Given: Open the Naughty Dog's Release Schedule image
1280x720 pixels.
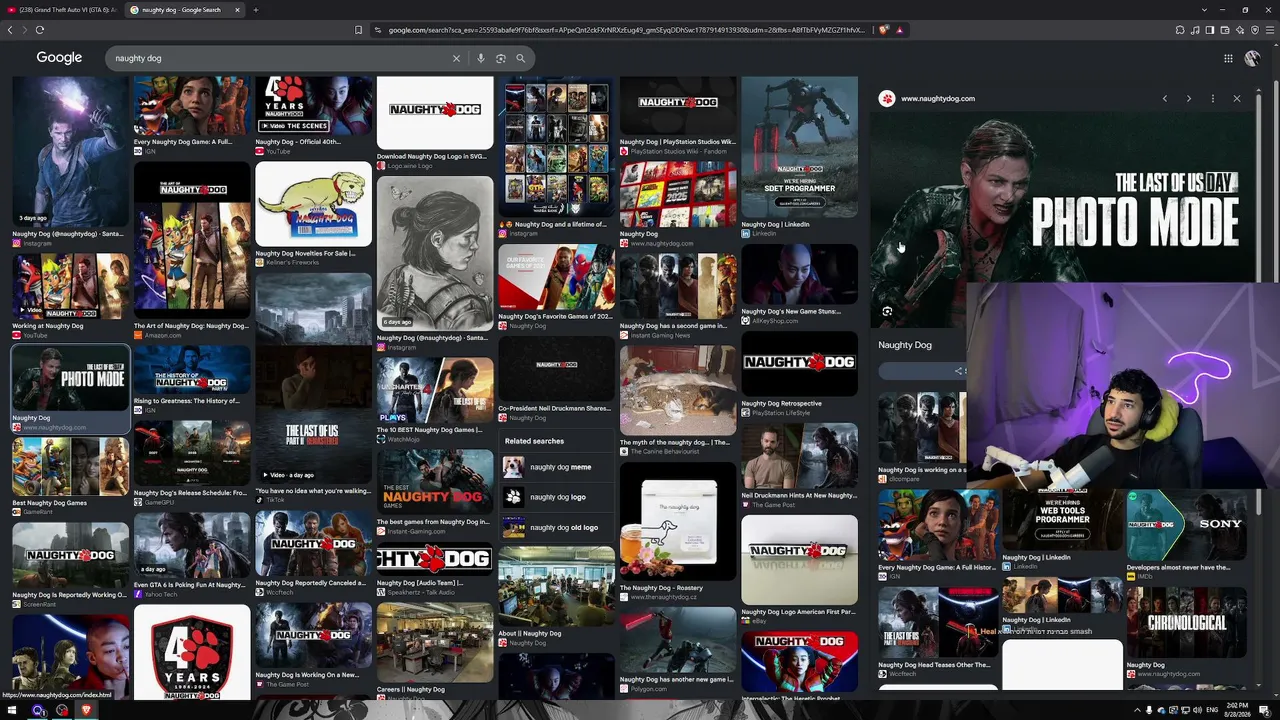Looking at the screenshot, I should click(x=192, y=454).
